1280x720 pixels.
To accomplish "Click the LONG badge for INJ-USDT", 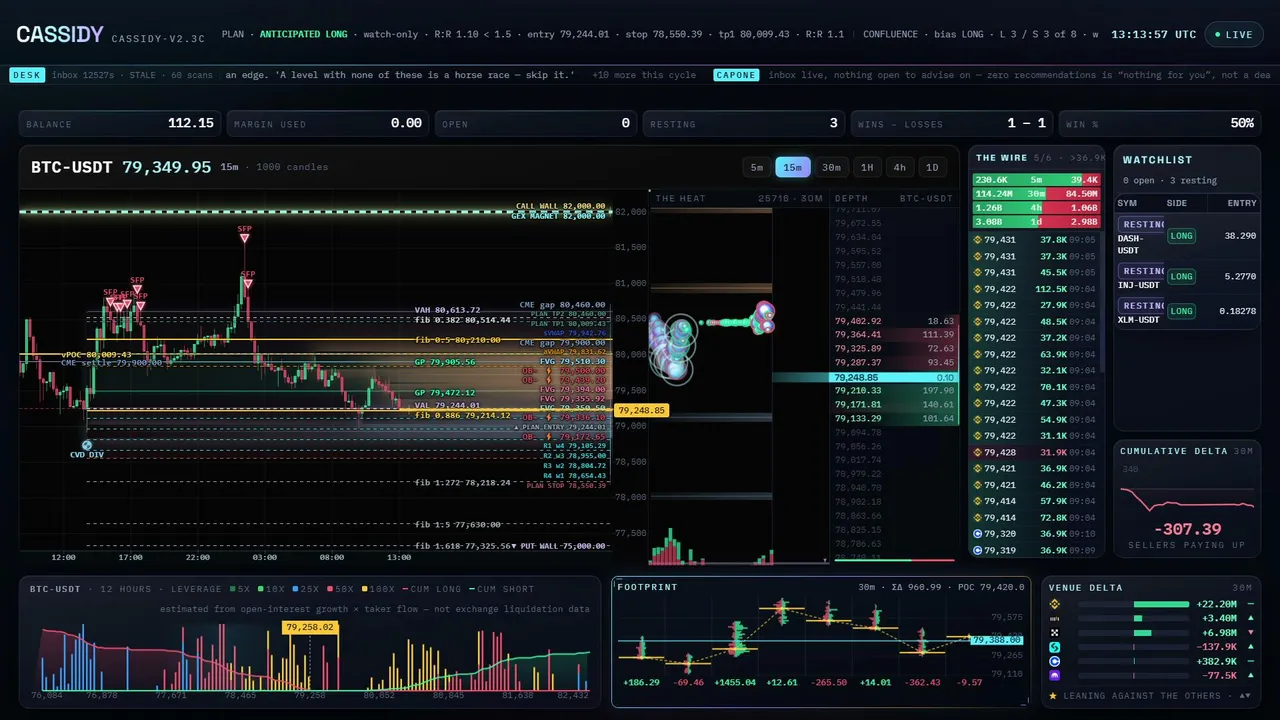I will 1181,276.
